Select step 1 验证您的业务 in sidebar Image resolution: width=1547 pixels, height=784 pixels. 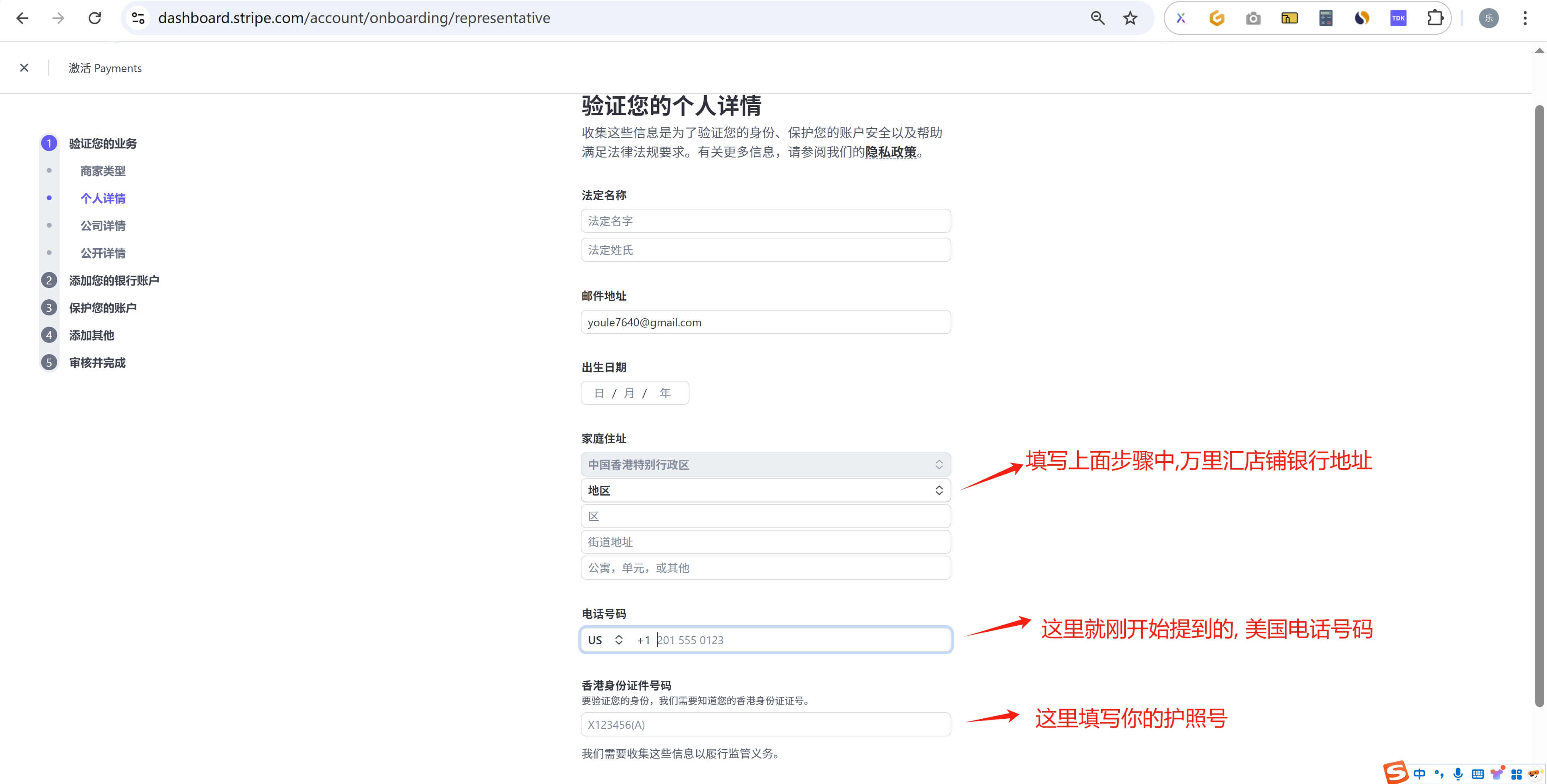pyautogui.click(x=103, y=143)
